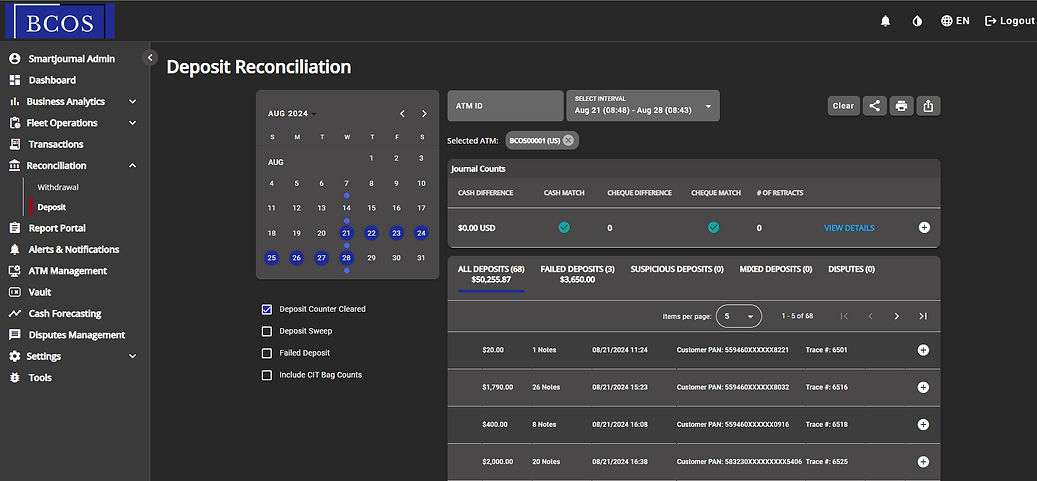The image size is (1037, 481).
Task: Open the notifications bell icon
Action: pyautogui.click(x=885, y=21)
